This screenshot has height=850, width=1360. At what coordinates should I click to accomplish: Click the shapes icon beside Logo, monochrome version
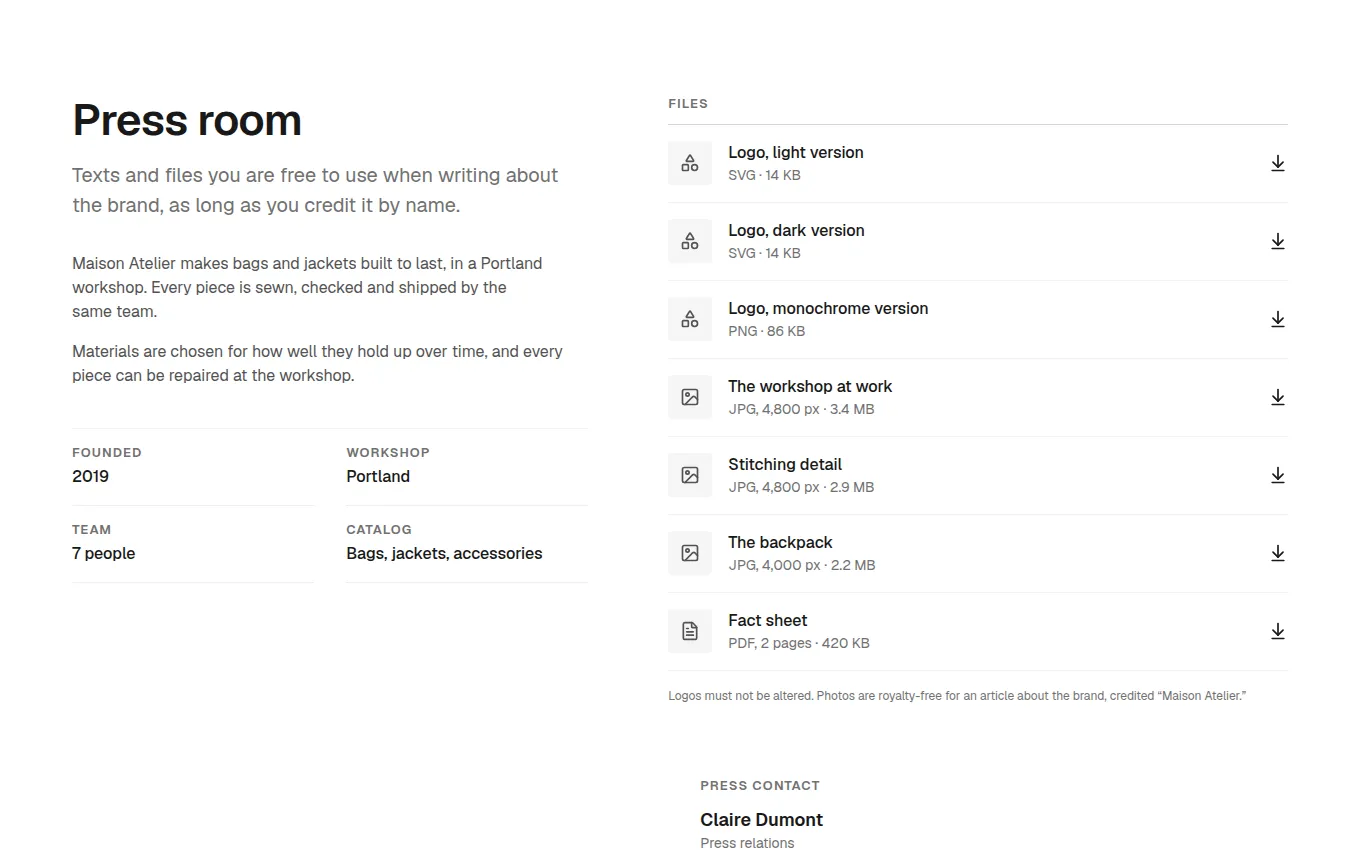[690, 319]
